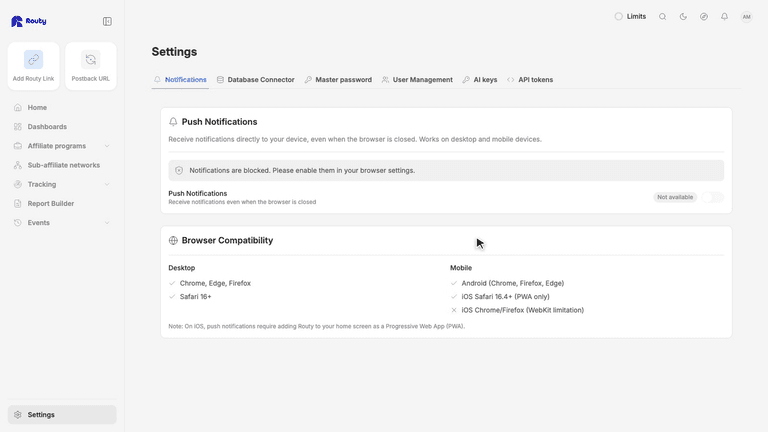Open the API tokens tab

[530, 79]
